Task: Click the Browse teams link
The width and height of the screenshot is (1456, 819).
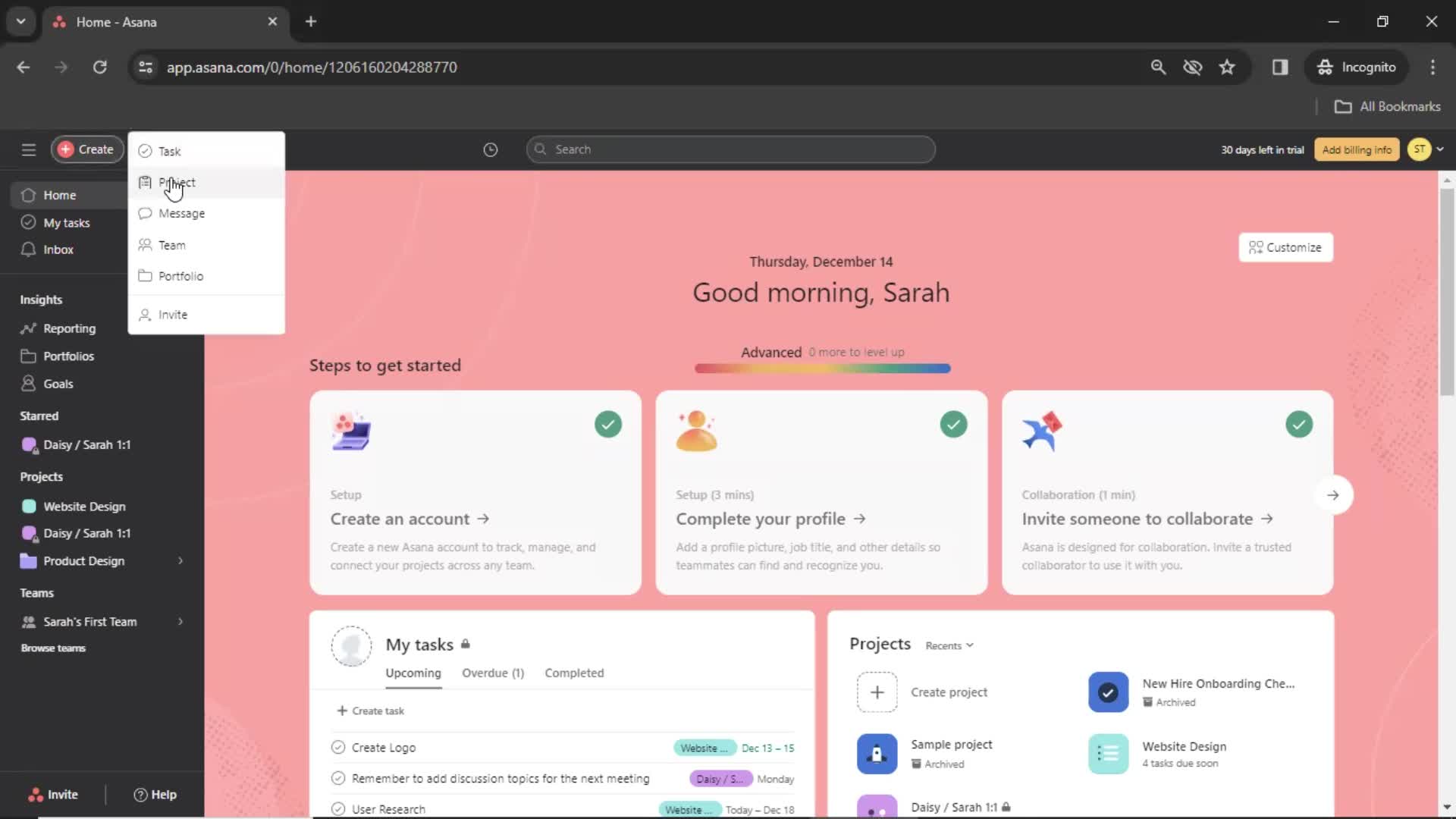Action: point(53,648)
